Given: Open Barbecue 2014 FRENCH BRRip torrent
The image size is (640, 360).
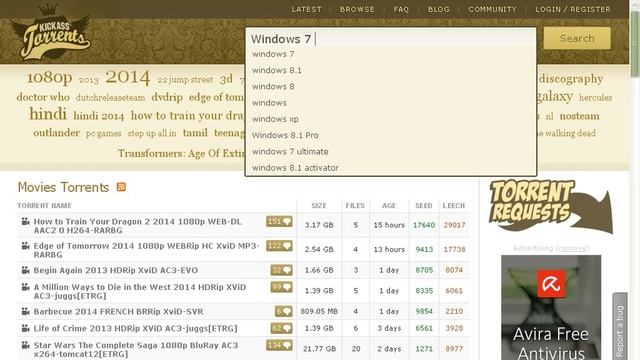Looking at the screenshot, I should coord(118,311).
